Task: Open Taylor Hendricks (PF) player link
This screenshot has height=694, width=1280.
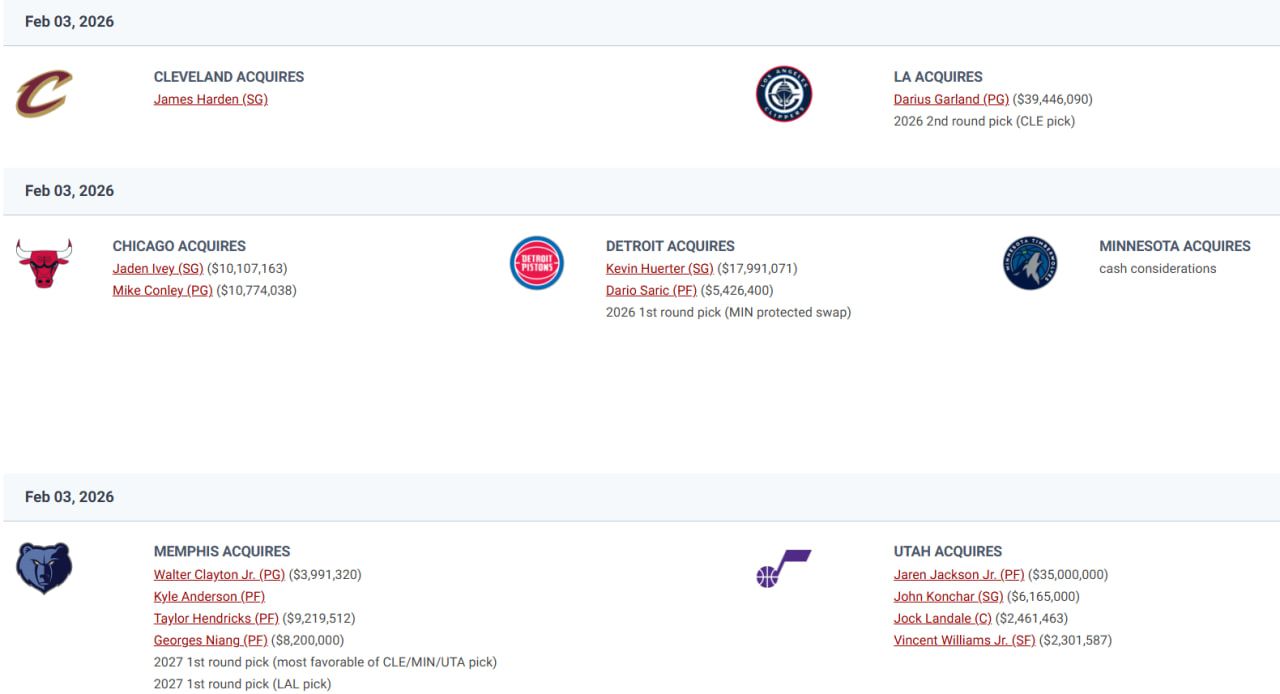Action: [216, 618]
